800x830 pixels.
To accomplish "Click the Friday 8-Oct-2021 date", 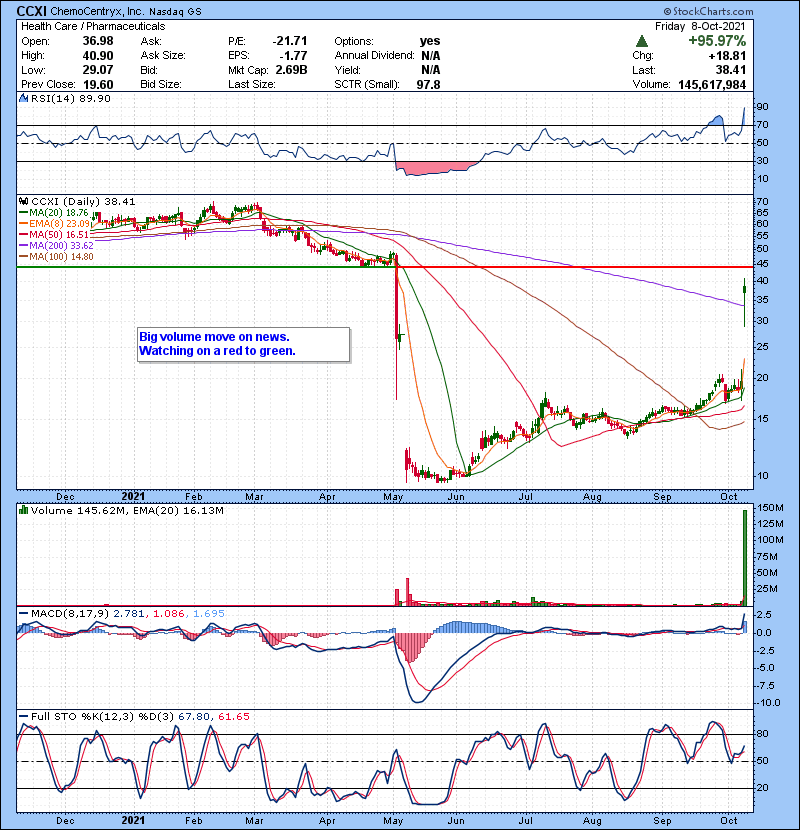I will point(700,26).
